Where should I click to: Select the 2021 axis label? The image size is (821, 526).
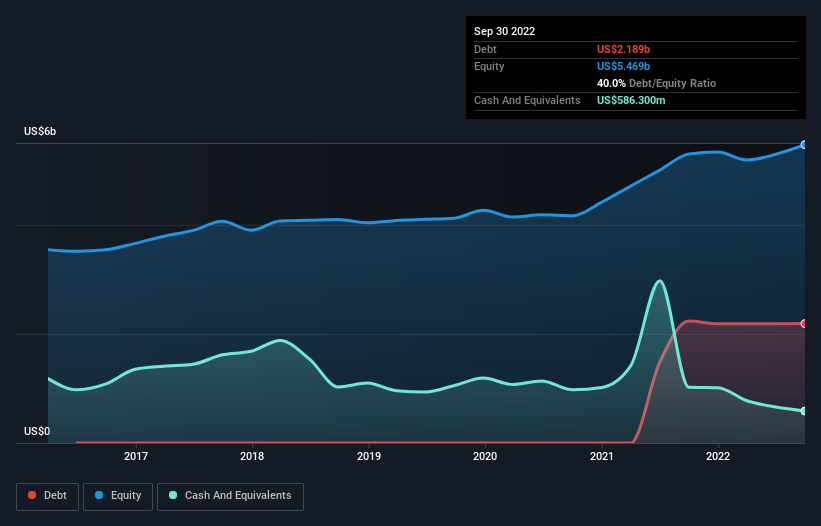[602, 456]
